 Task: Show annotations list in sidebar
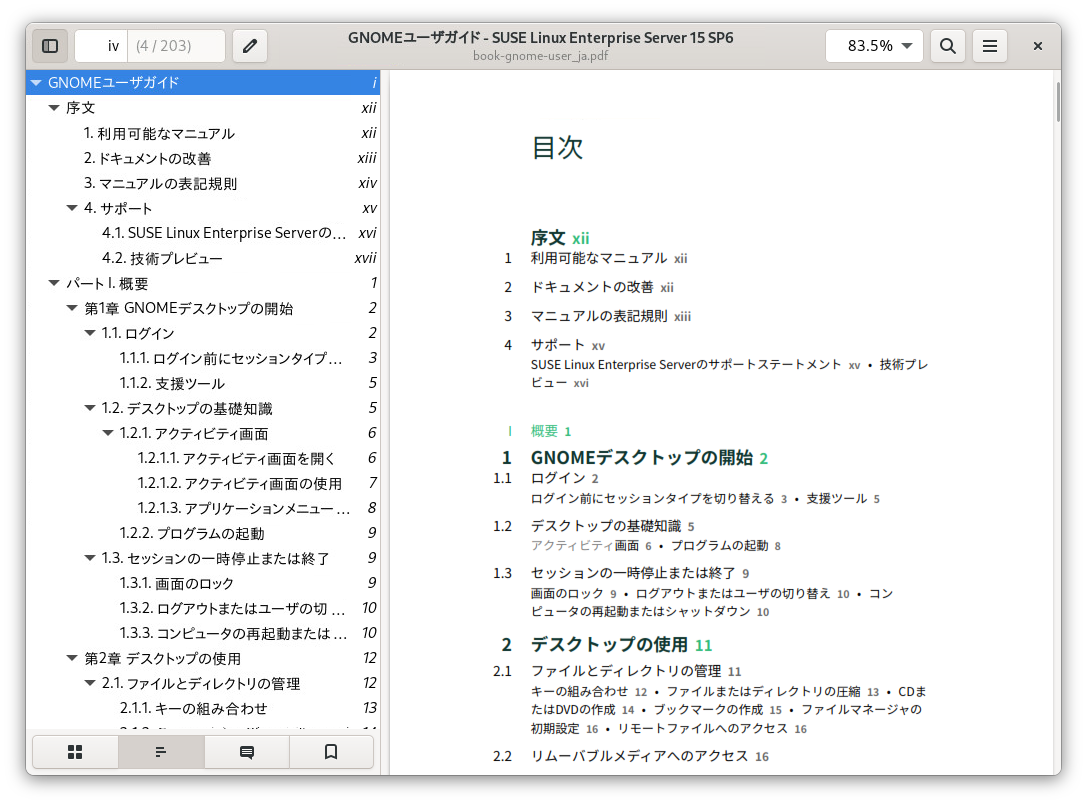coord(247,752)
